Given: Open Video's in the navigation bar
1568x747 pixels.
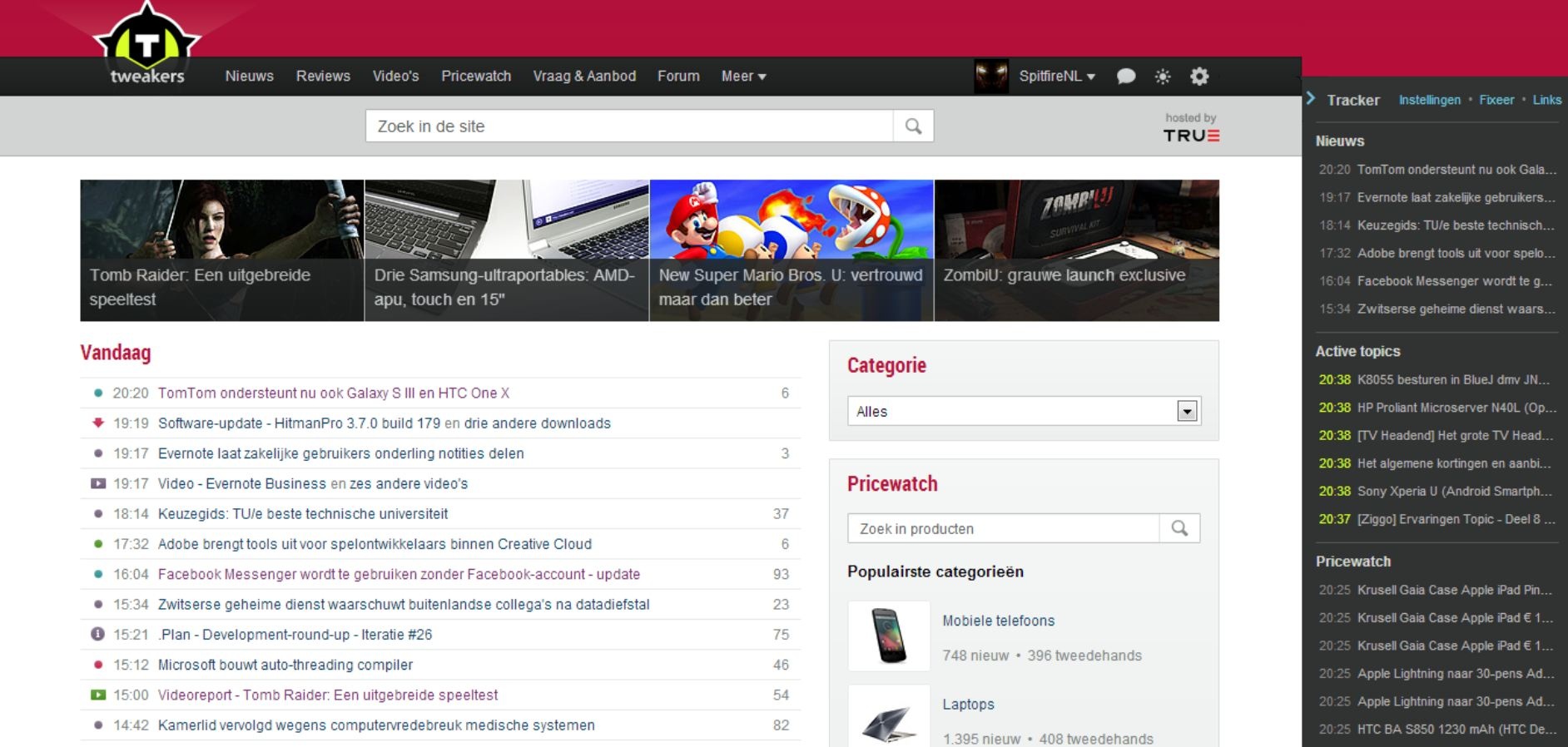Looking at the screenshot, I should [x=395, y=77].
